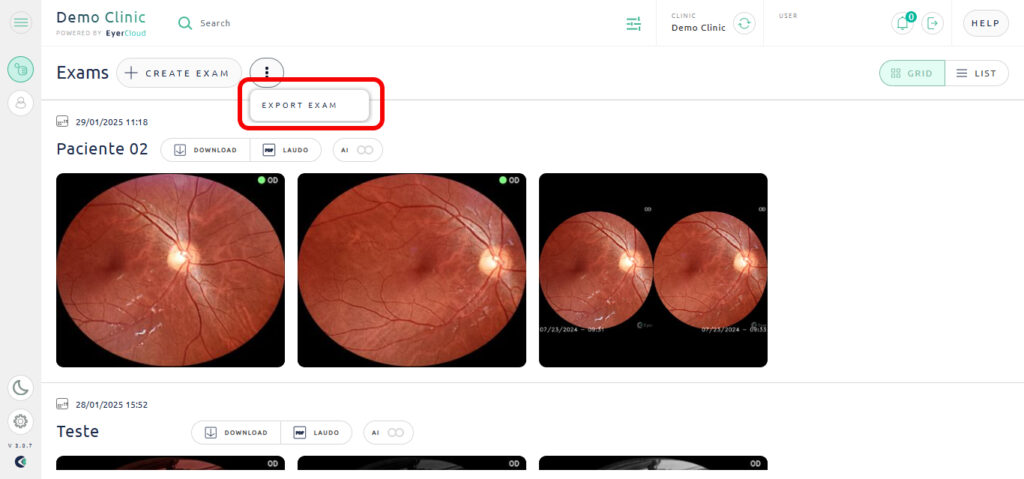This screenshot has width=1024, height=479.
Task: Click the calendar icon beside 28/01/2025
Action: [x=62, y=404]
